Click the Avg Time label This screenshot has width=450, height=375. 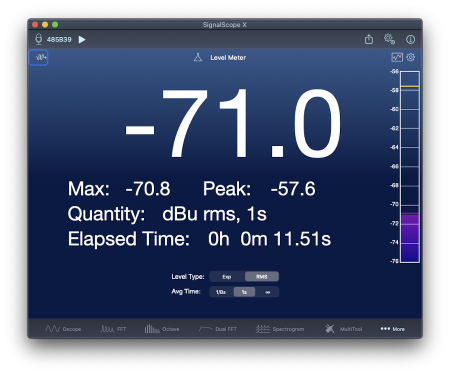click(x=186, y=292)
